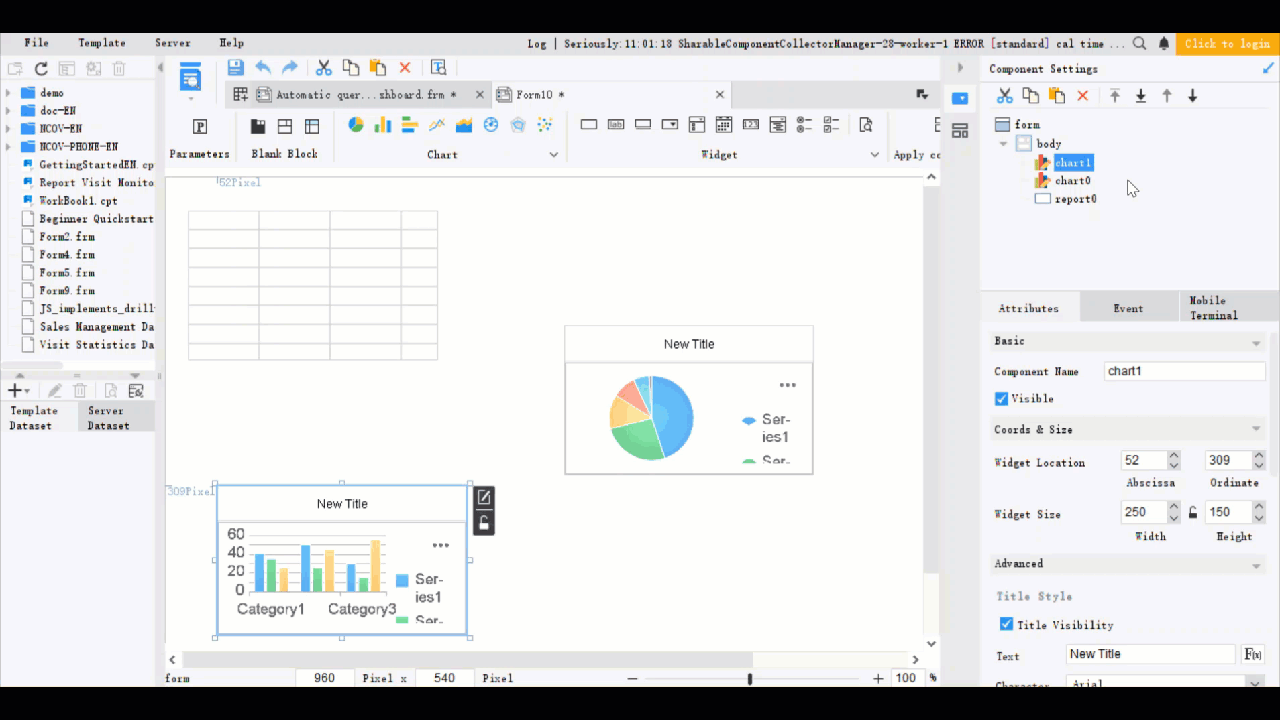1280x720 pixels.
Task: Adjust the zoom slider handle in status bar
Action: coord(750,679)
